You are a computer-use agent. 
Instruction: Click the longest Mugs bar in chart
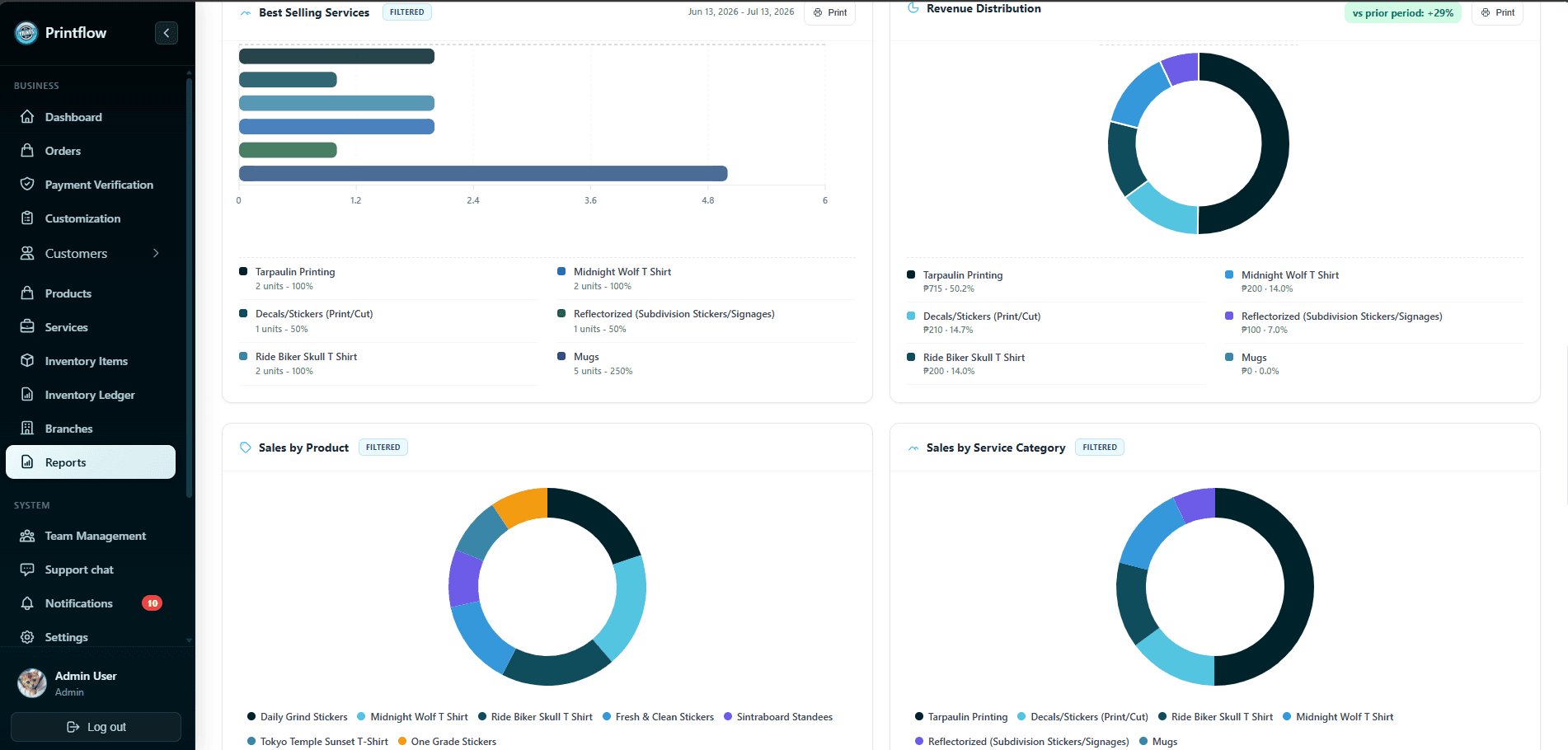[x=483, y=173]
